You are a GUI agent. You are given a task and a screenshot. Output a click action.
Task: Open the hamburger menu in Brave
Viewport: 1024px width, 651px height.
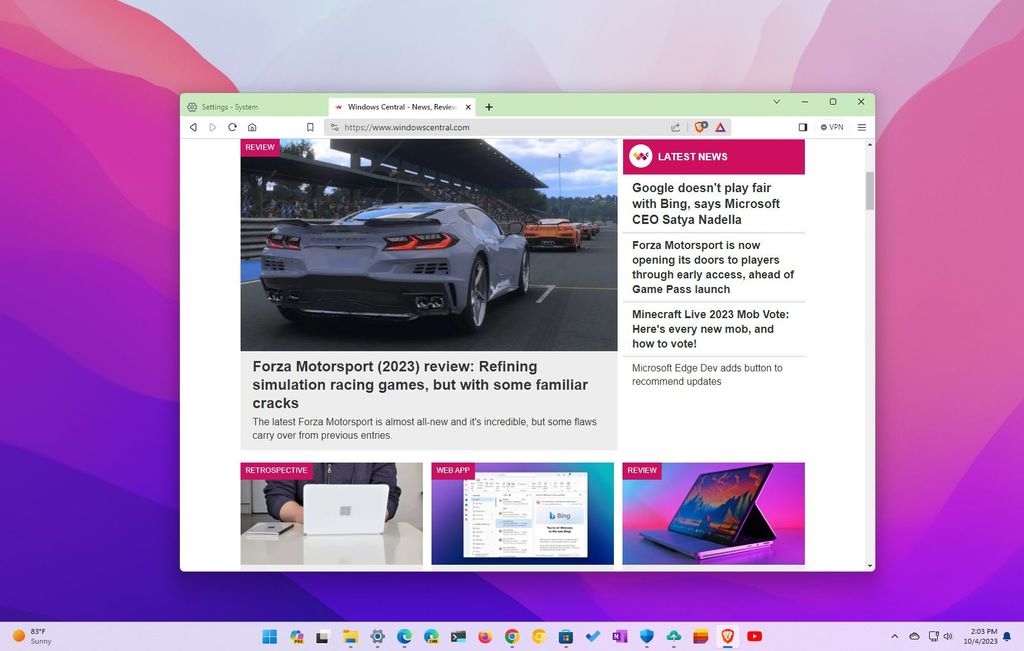tap(861, 127)
